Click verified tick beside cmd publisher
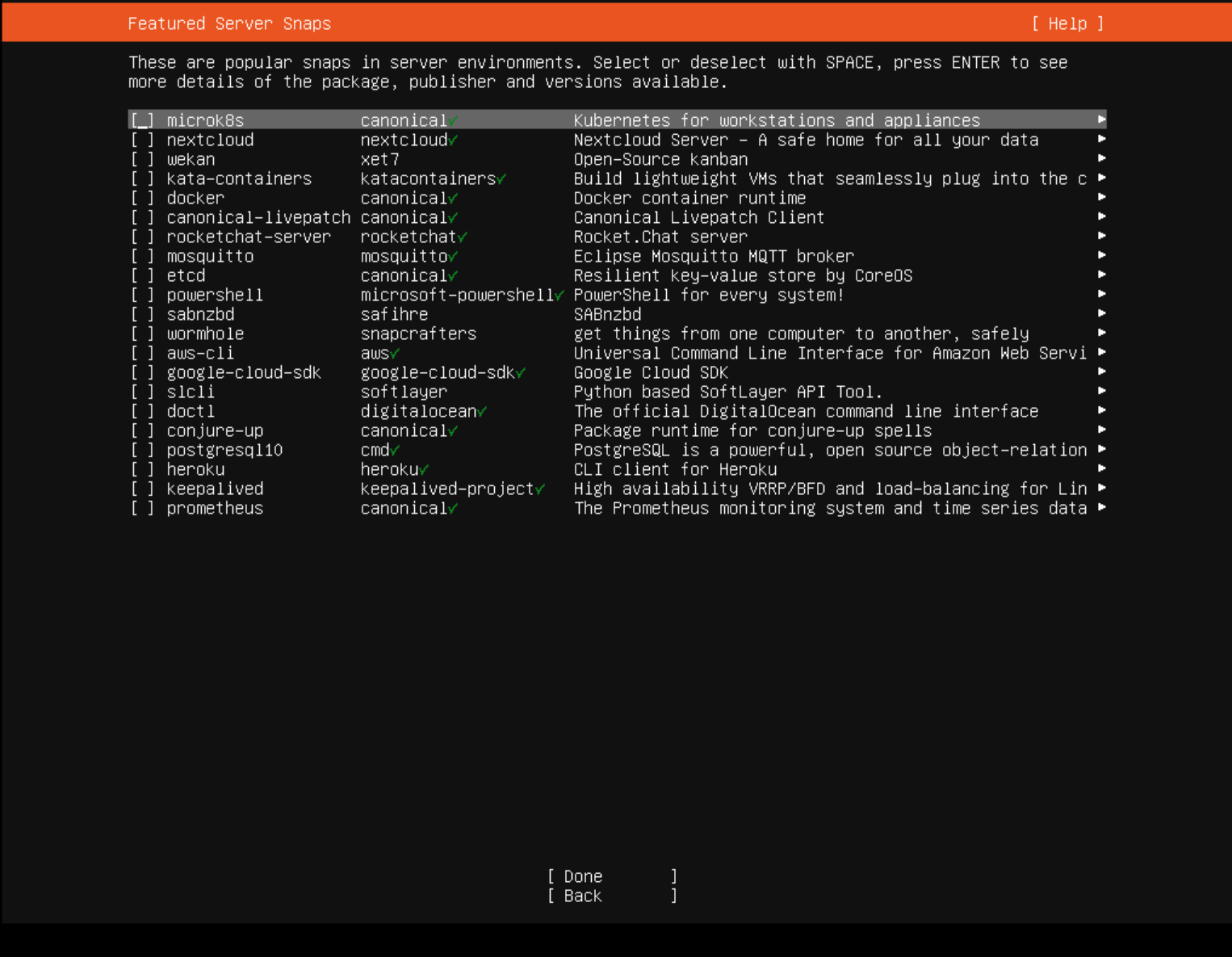 [x=395, y=451]
